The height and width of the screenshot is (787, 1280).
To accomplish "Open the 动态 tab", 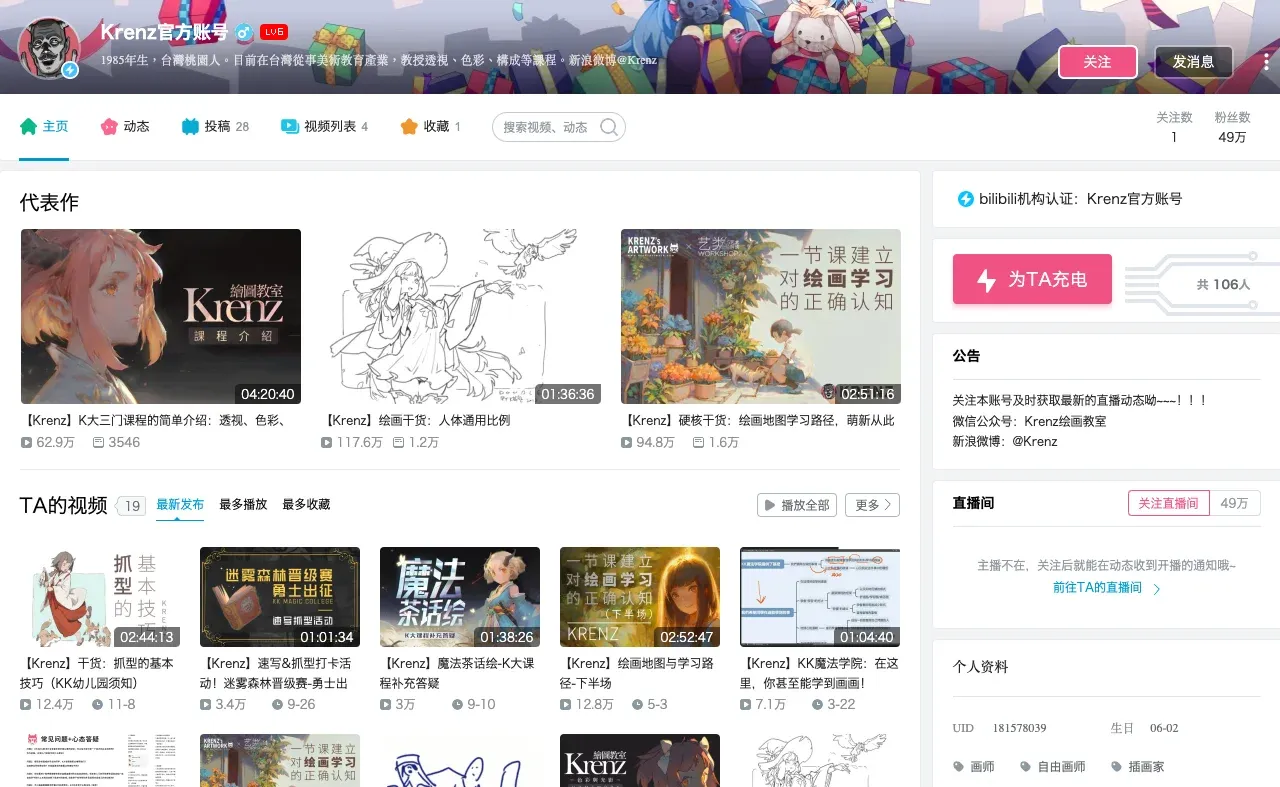I will pos(125,127).
